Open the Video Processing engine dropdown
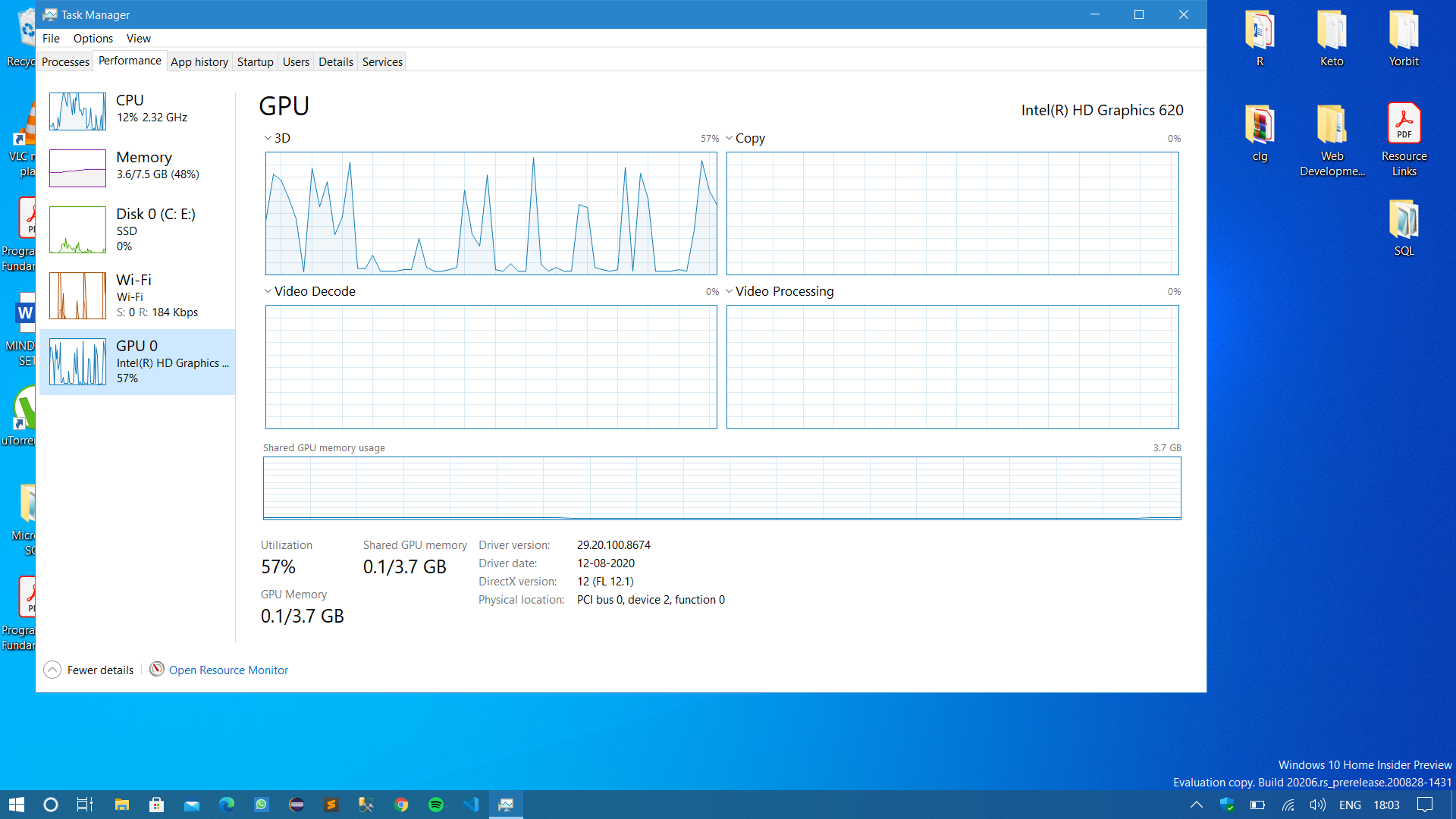This screenshot has width=1456, height=819. 729,291
